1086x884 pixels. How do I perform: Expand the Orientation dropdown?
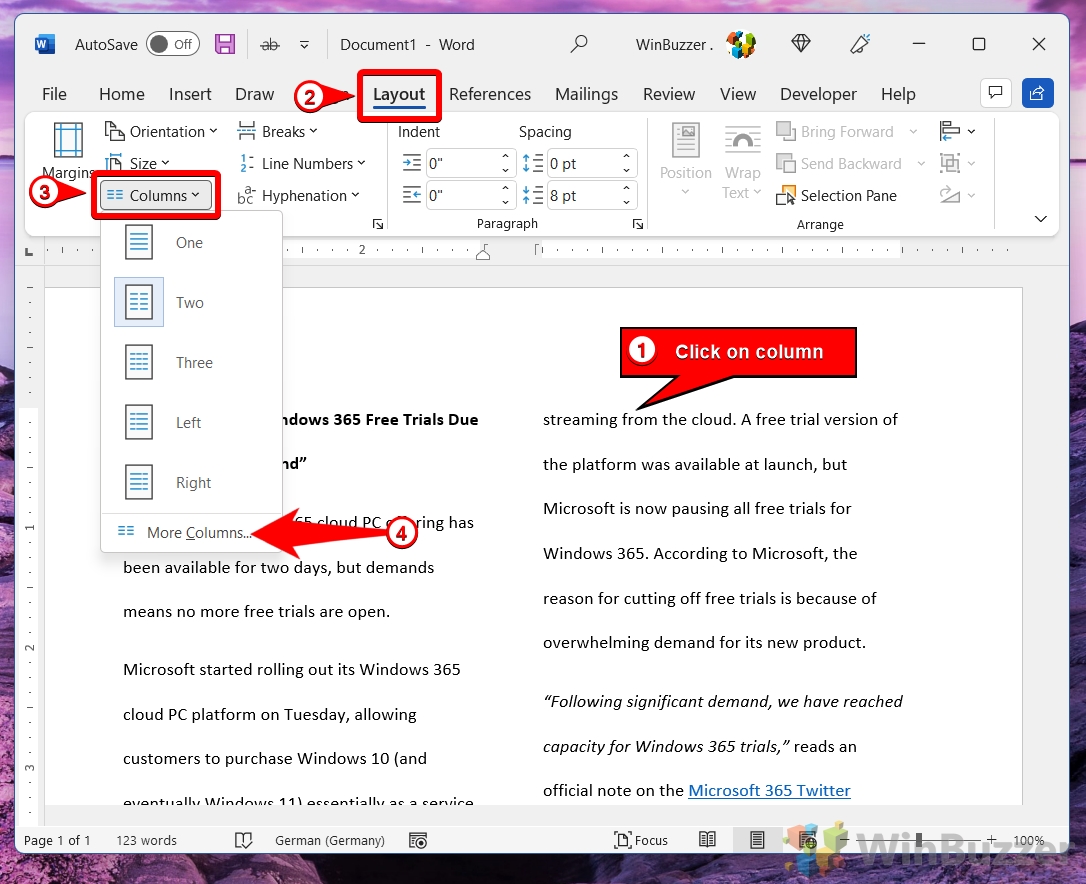(161, 131)
